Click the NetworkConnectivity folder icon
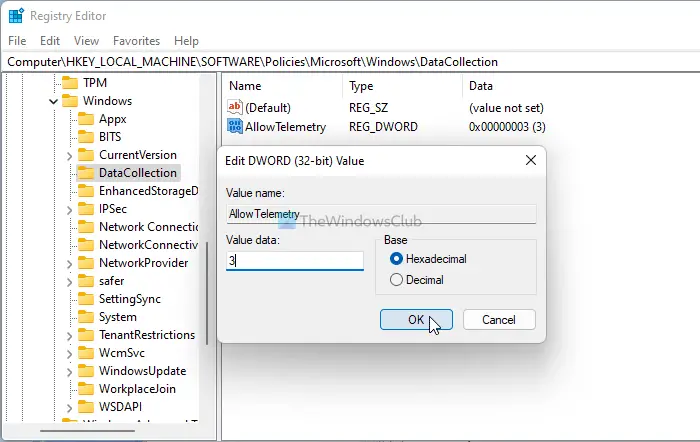 point(86,245)
